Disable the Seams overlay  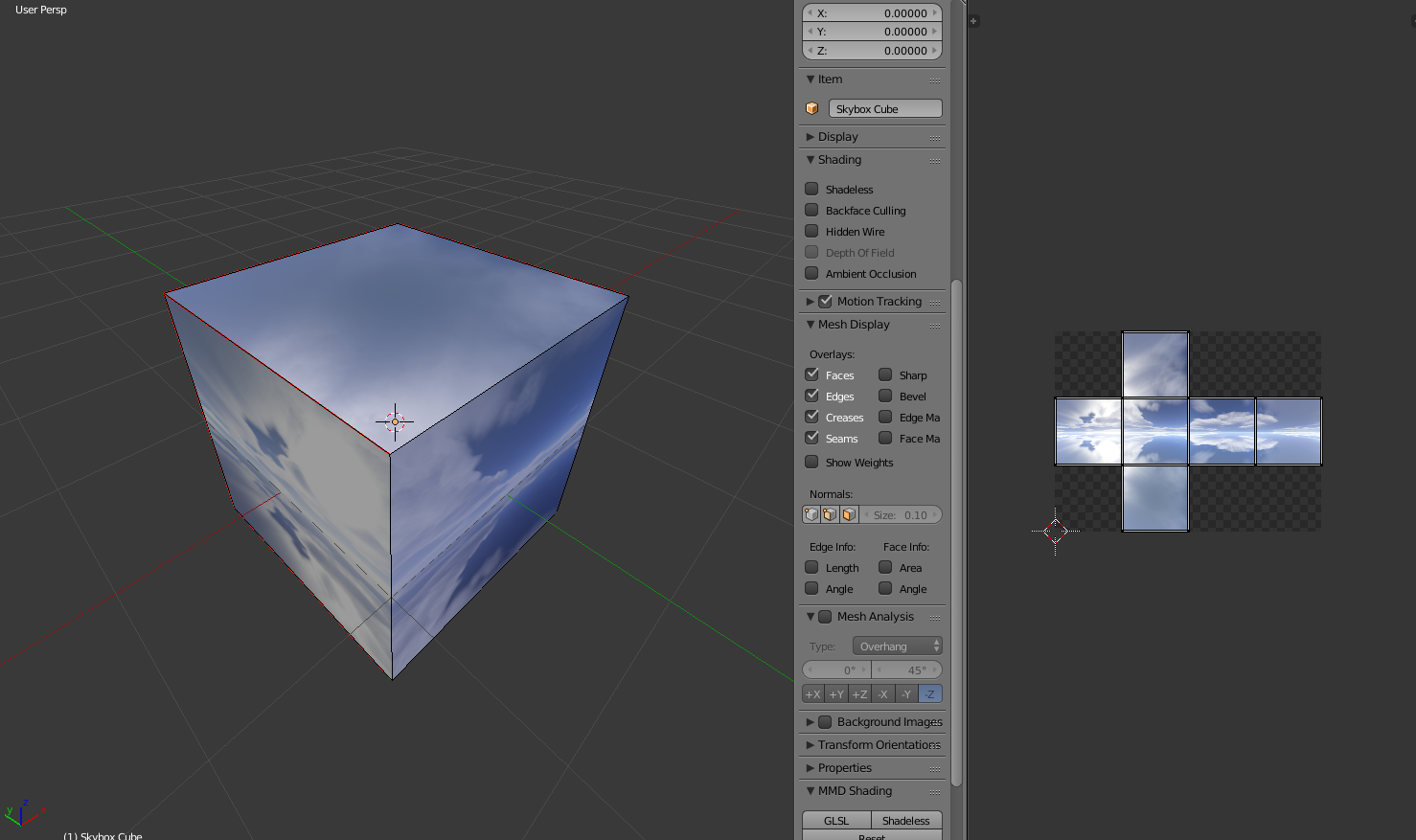pos(811,438)
